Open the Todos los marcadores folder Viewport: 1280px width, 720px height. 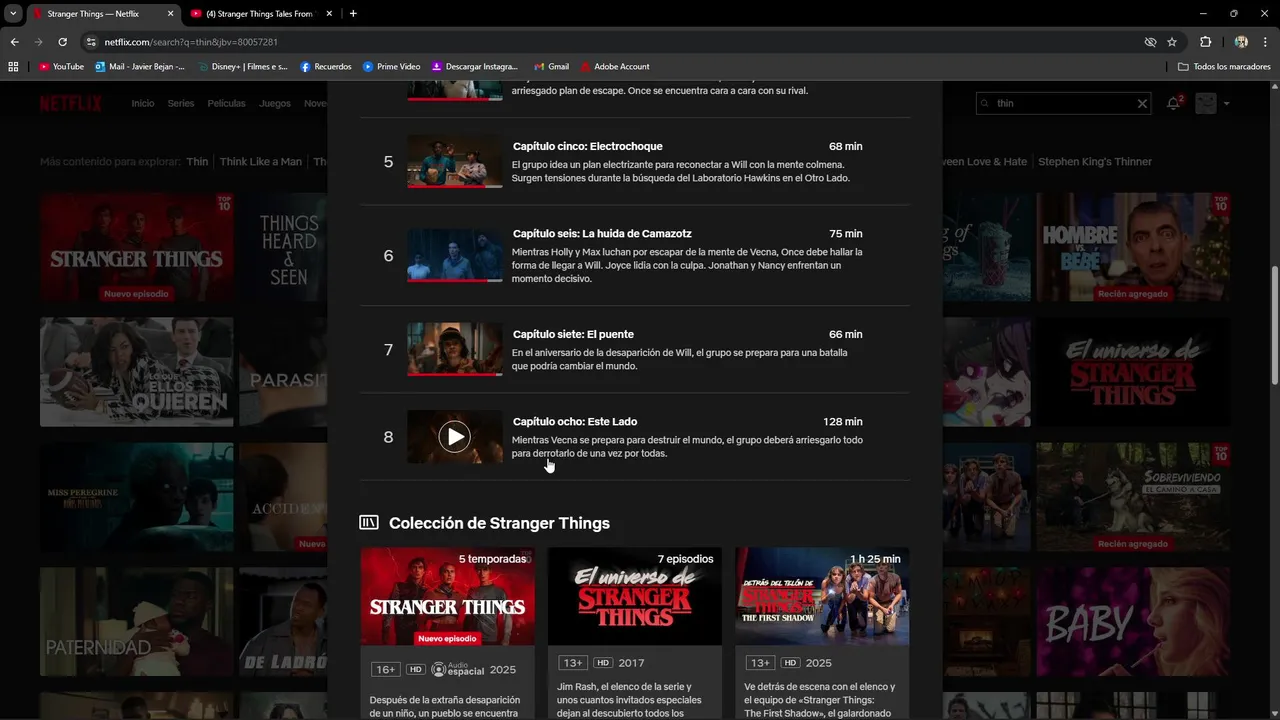point(1224,66)
